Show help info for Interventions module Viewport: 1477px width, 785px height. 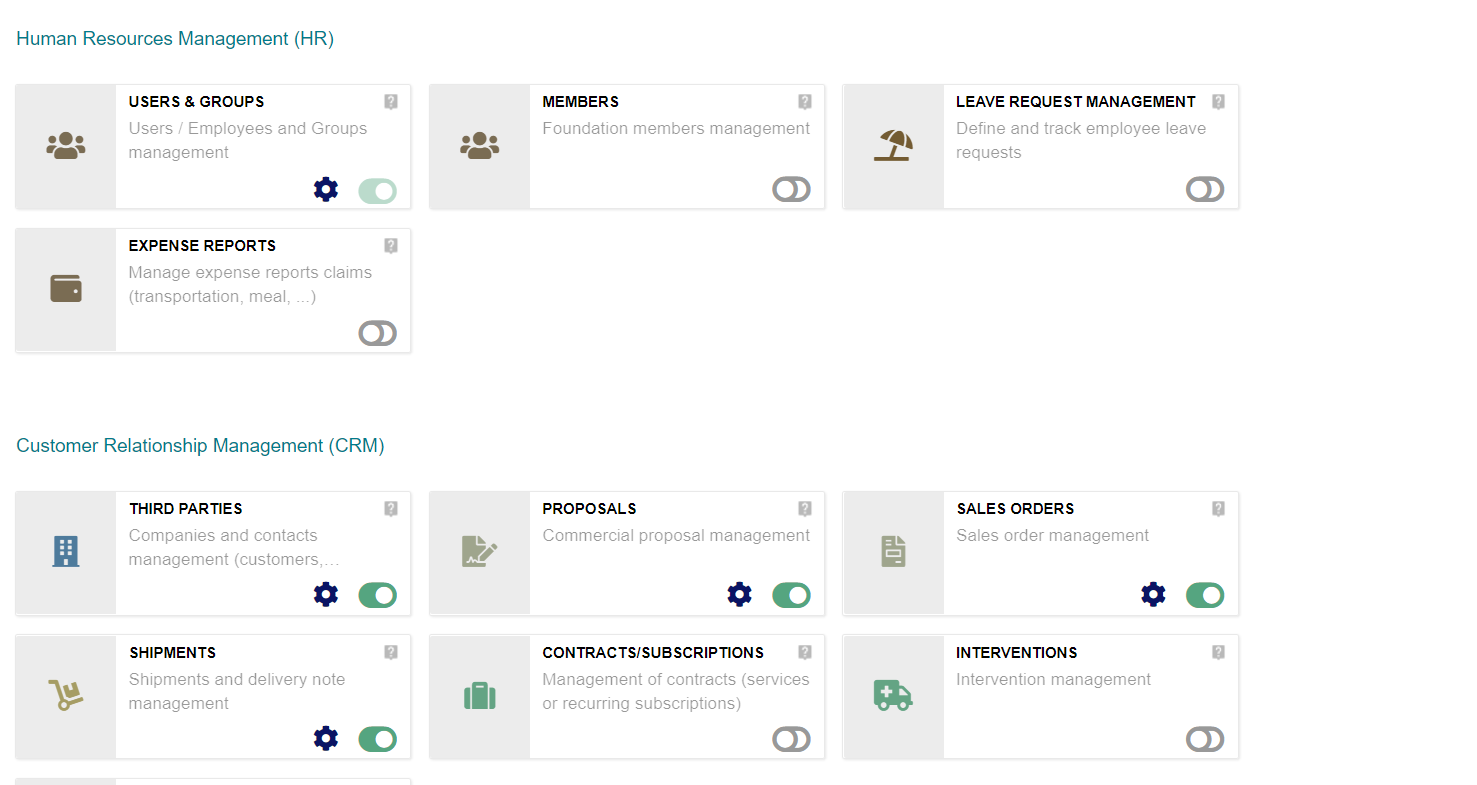point(1218,653)
